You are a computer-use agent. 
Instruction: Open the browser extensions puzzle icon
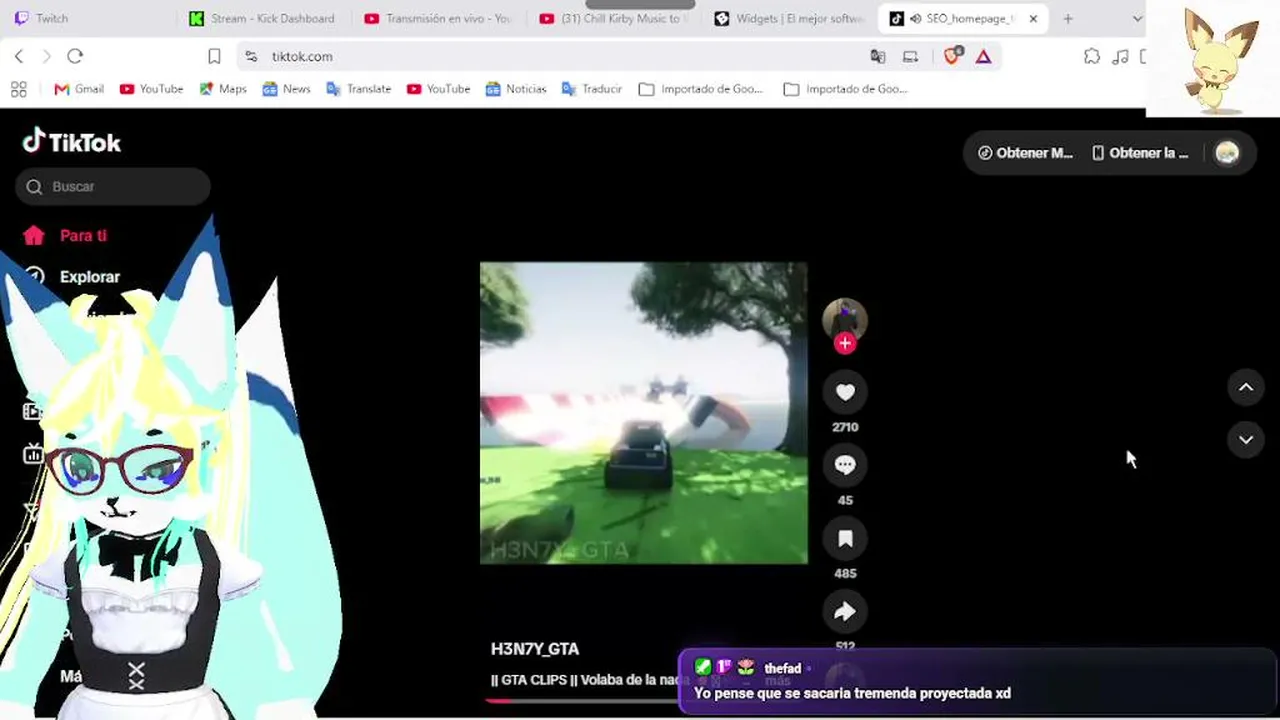1092,57
